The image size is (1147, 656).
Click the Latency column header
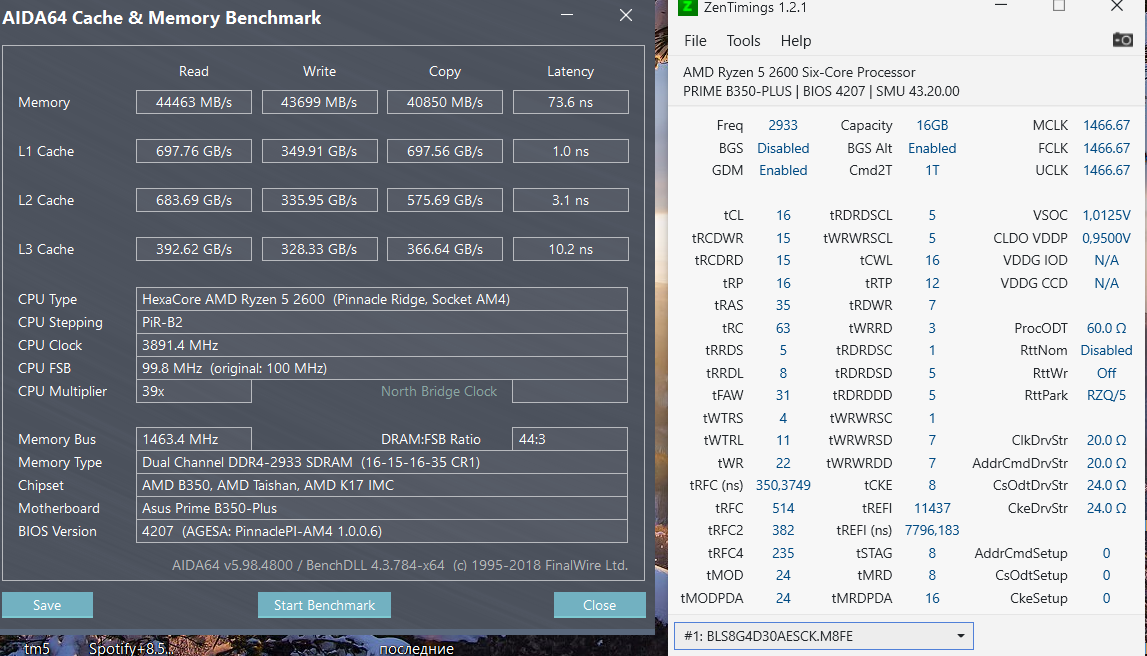(571, 71)
